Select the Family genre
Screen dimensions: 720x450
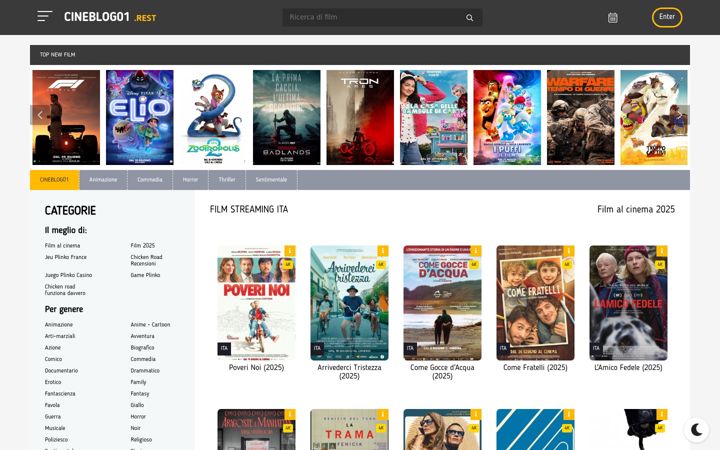tap(138, 382)
